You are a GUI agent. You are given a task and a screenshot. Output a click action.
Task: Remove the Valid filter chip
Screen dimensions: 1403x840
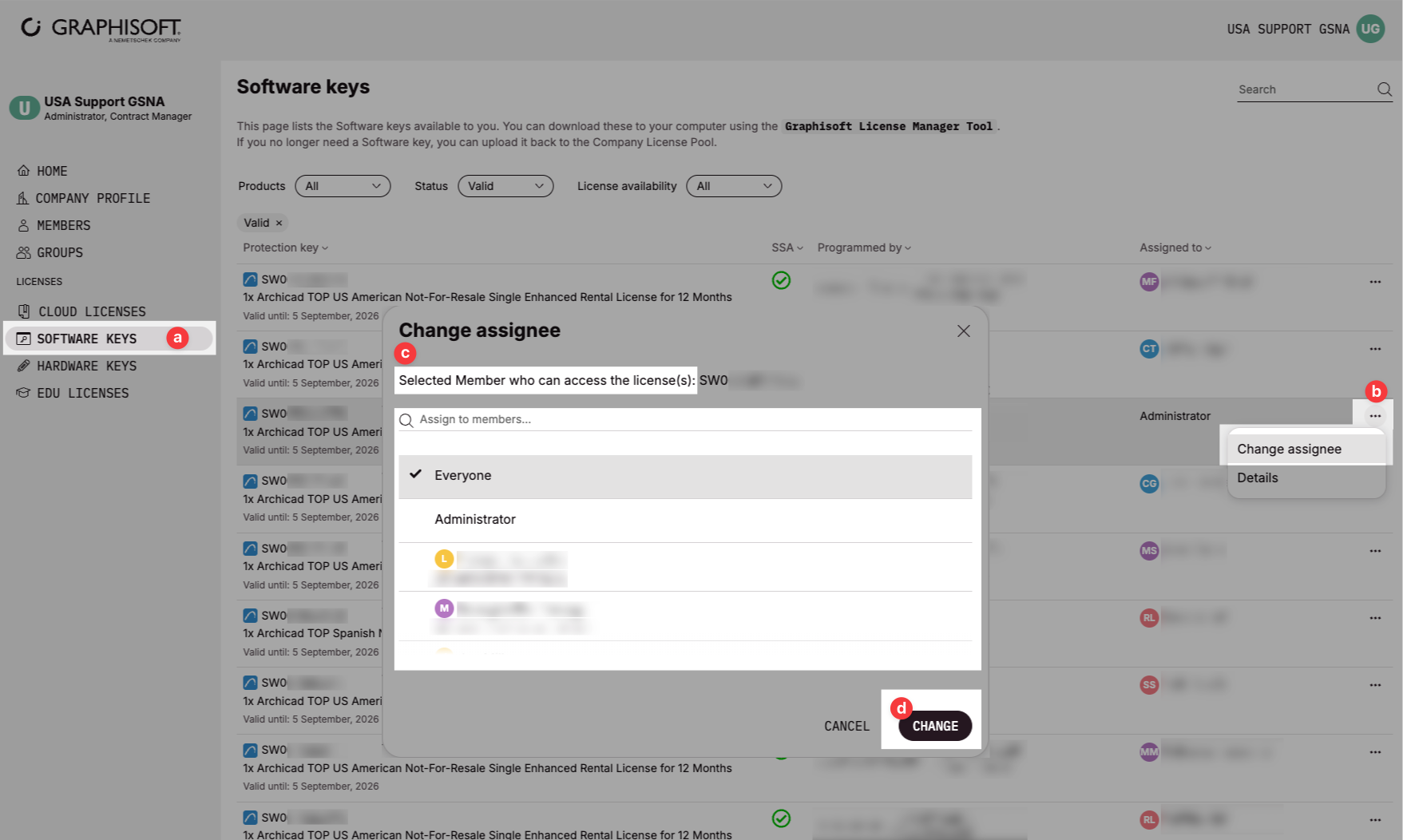(x=279, y=223)
